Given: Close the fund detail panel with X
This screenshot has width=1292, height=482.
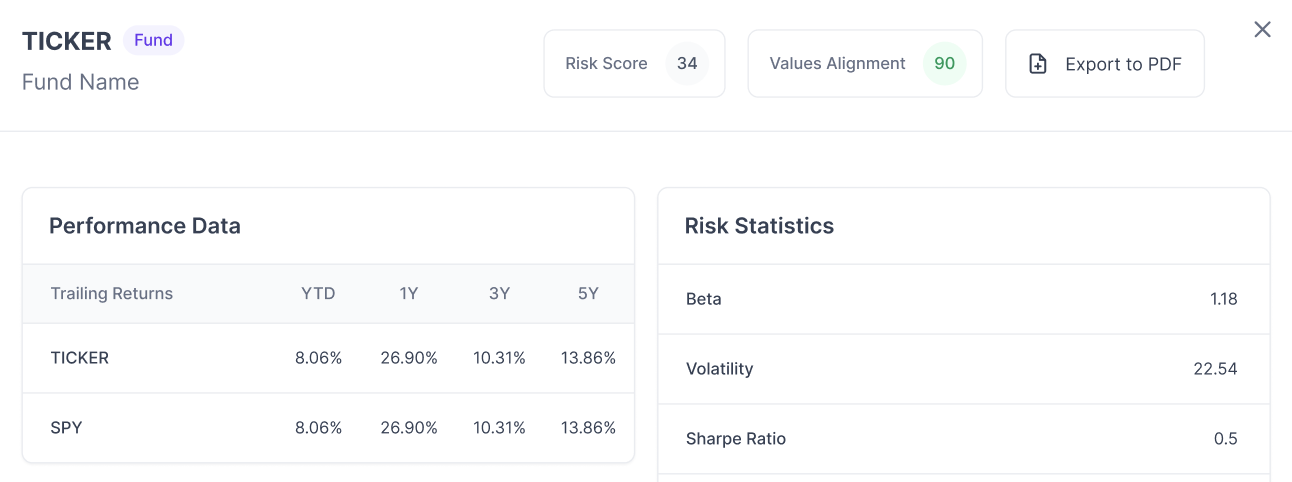Looking at the screenshot, I should pos(1263,30).
